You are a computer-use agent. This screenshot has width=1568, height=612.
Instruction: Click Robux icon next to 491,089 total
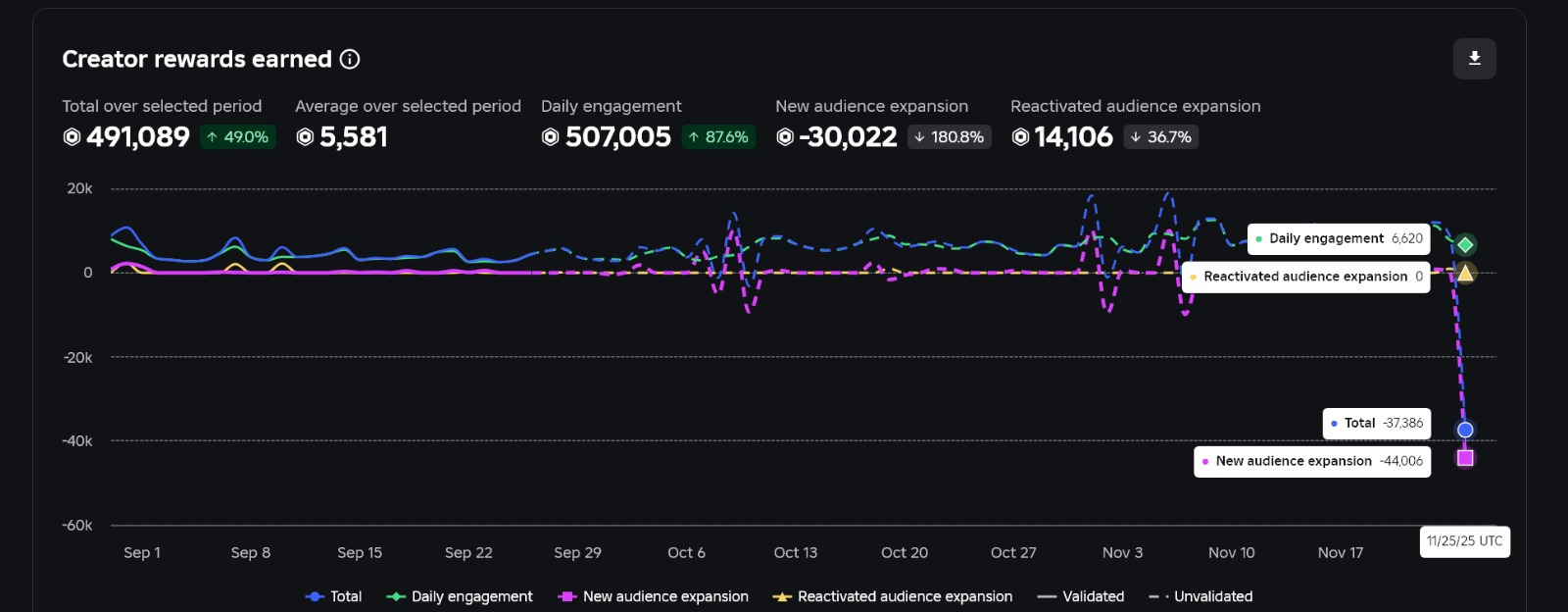click(x=72, y=137)
